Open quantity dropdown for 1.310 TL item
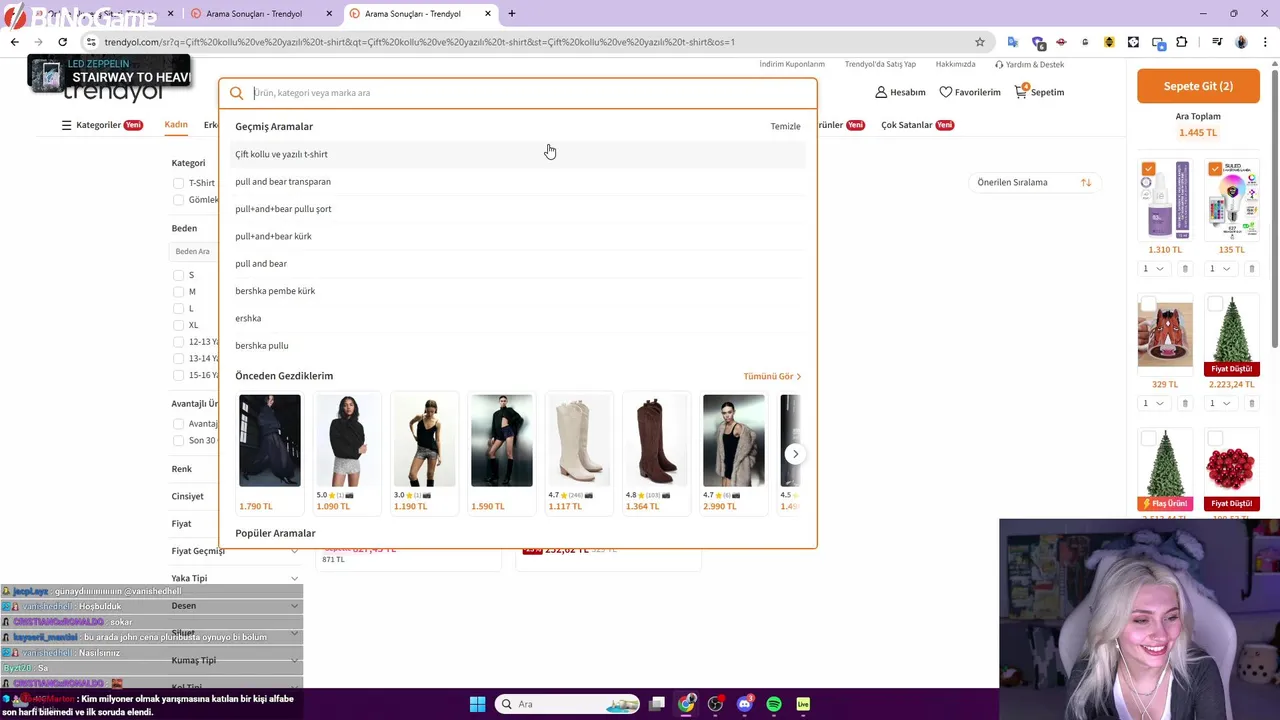 click(1153, 269)
